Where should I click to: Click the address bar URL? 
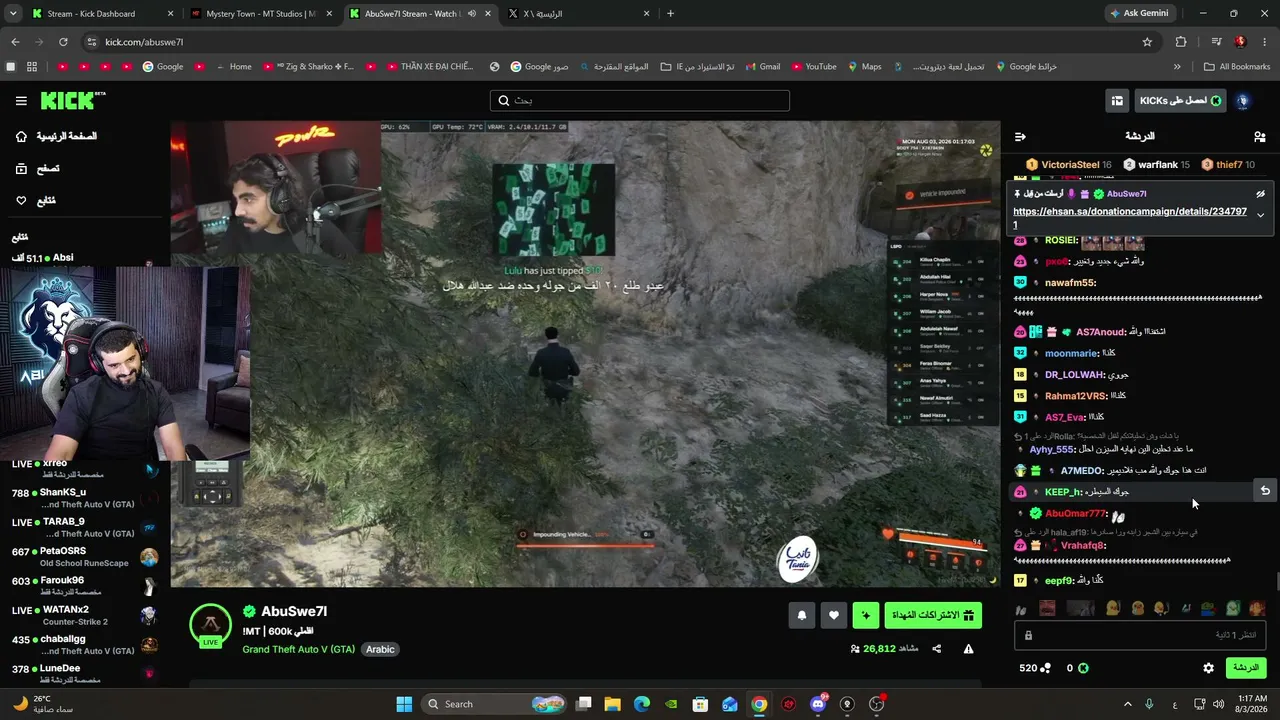tap(144, 42)
